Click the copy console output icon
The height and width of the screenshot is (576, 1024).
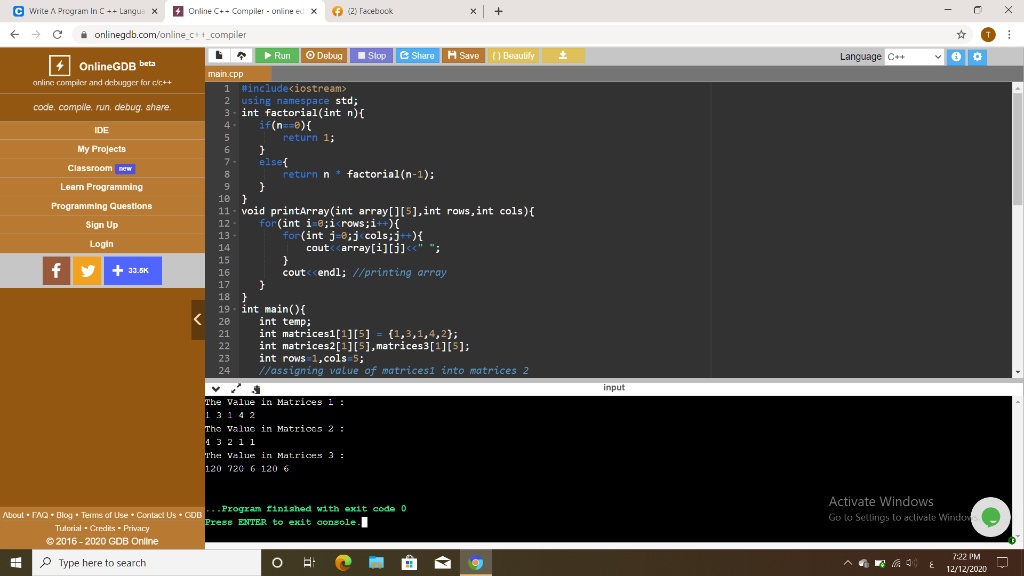[x=256, y=389]
